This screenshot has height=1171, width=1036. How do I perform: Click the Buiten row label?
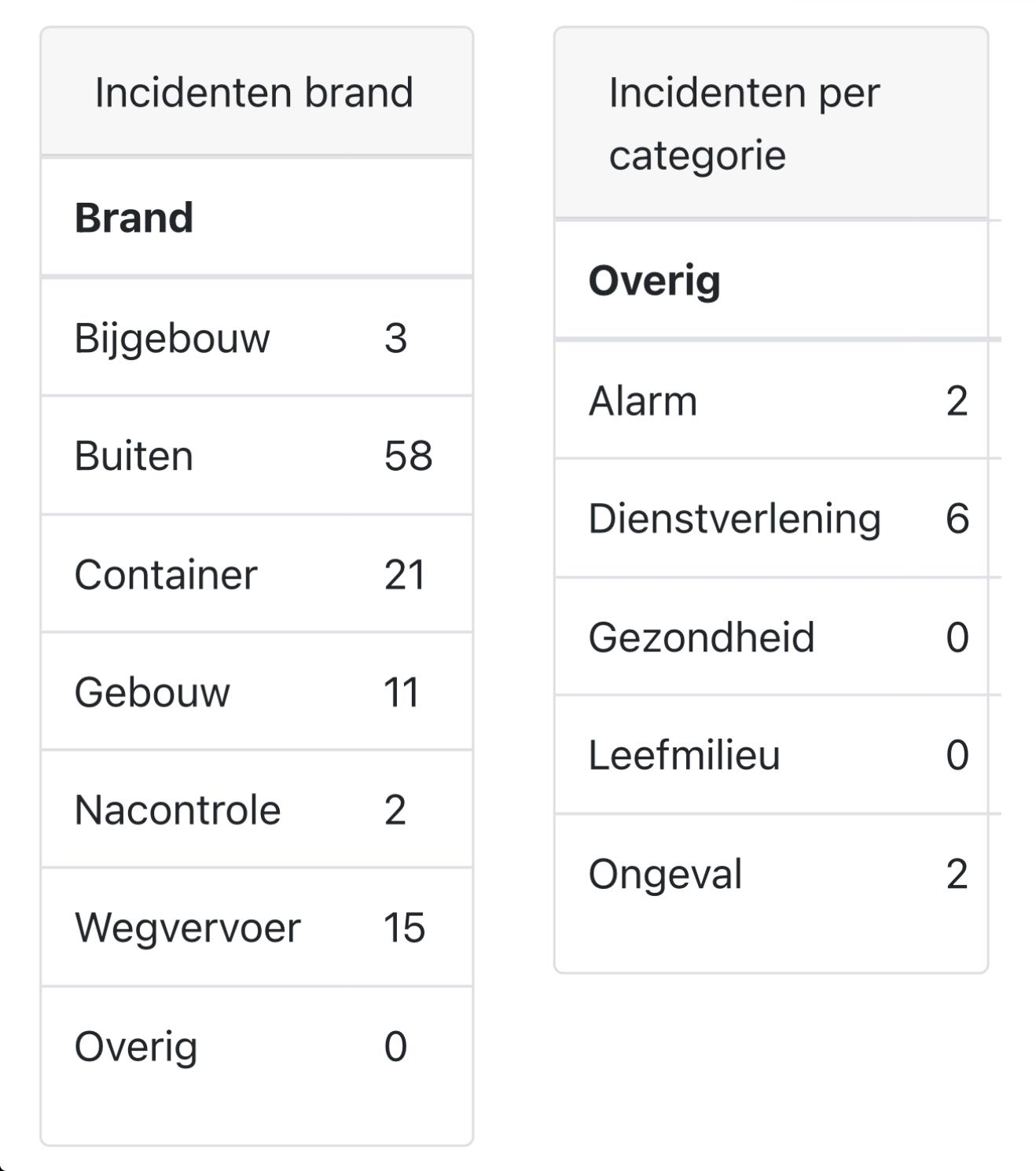pos(134,457)
